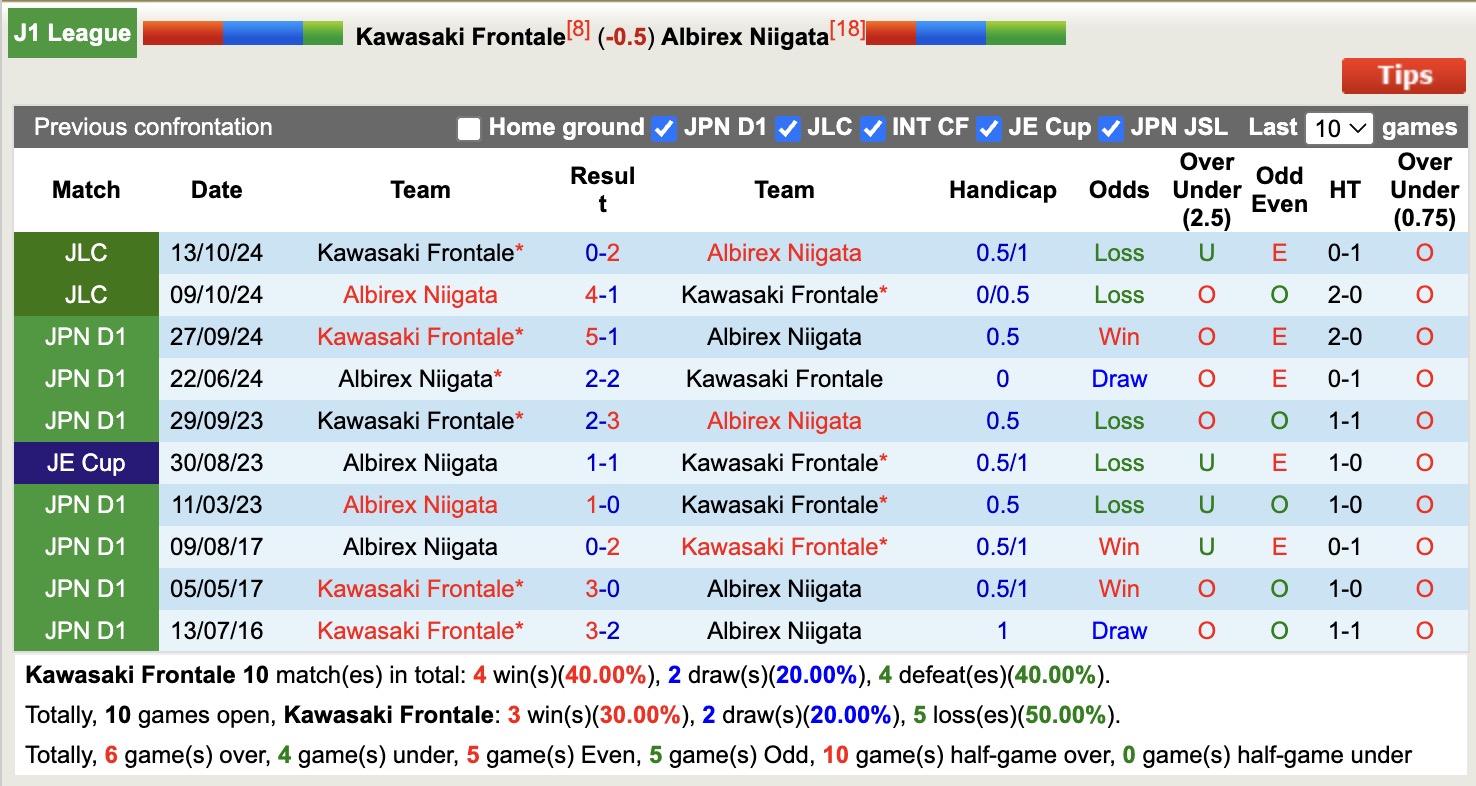Image resolution: width=1476 pixels, height=786 pixels.
Task: Click the red Tips button
Action: pyautogui.click(x=1403, y=75)
